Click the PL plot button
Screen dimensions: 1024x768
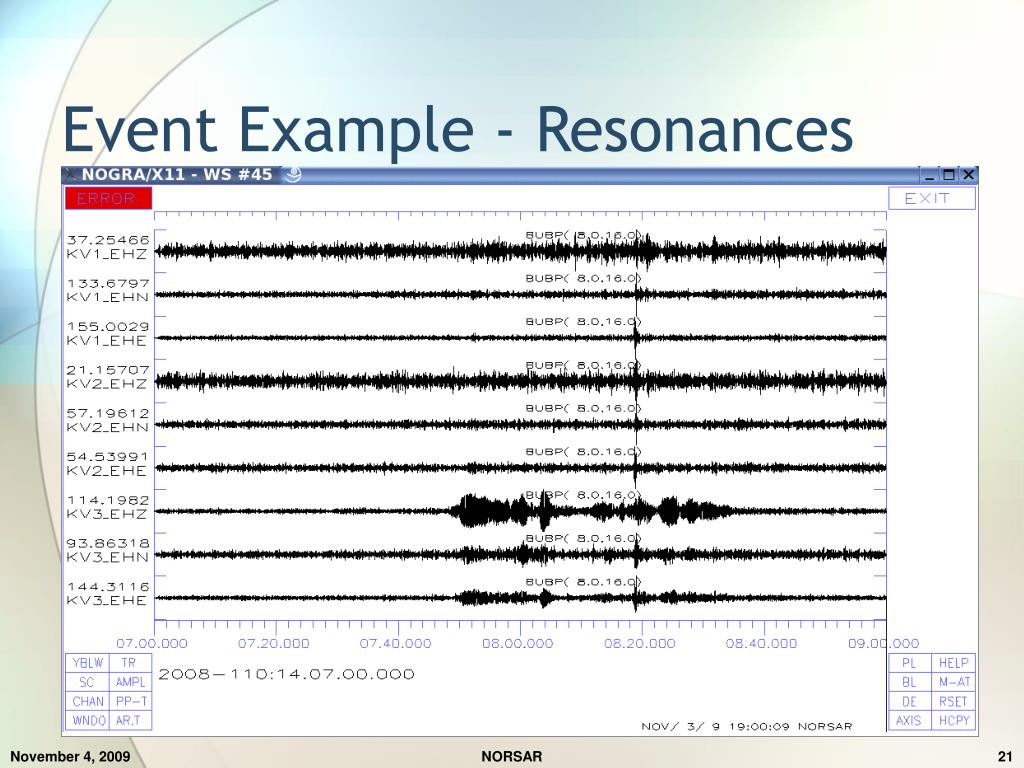point(910,663)
